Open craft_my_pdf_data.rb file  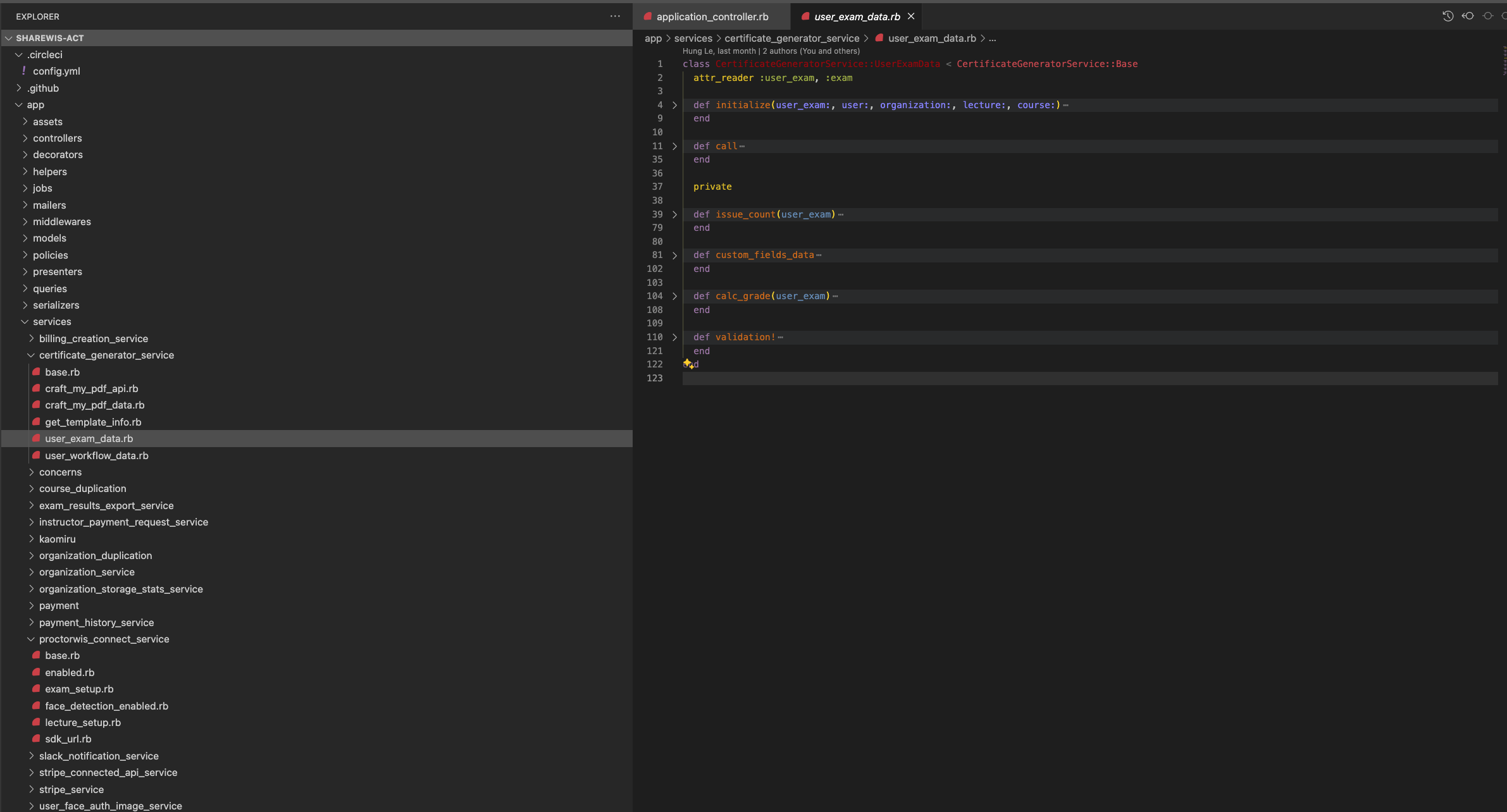click(x=316, y=405)
